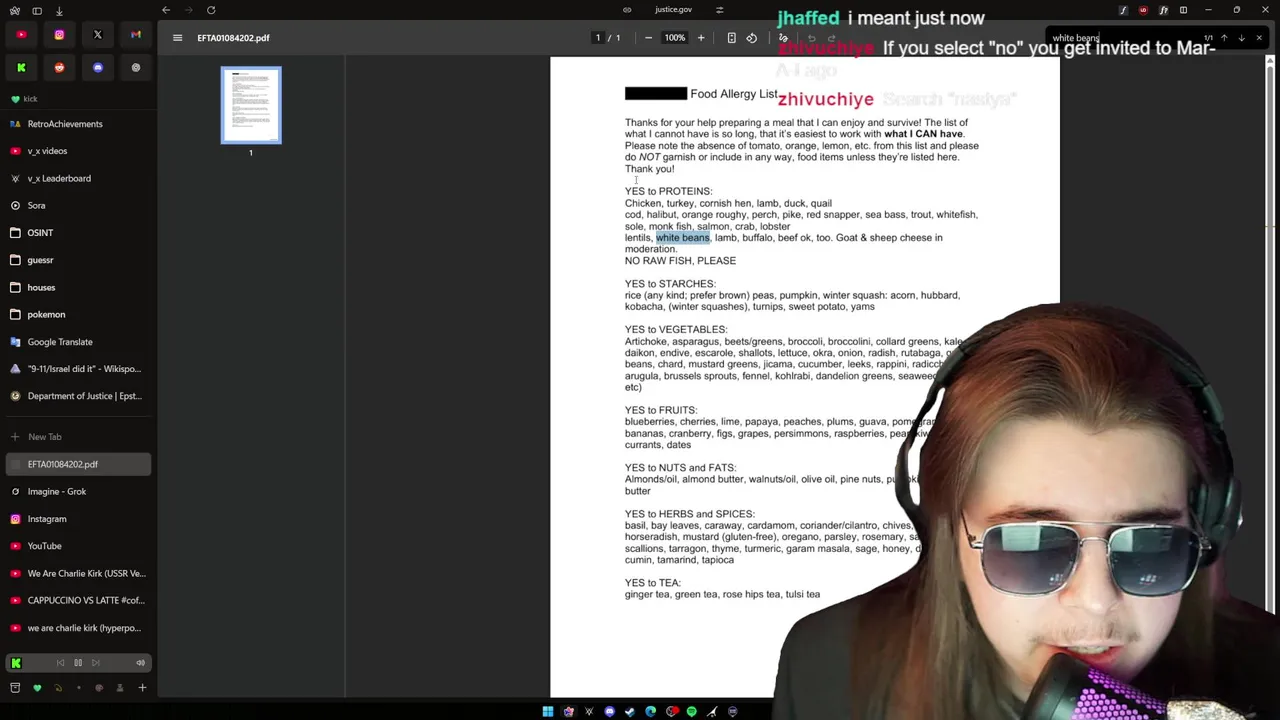Add a new sidebar space
Screen dimensions: 1280x720
142,688
